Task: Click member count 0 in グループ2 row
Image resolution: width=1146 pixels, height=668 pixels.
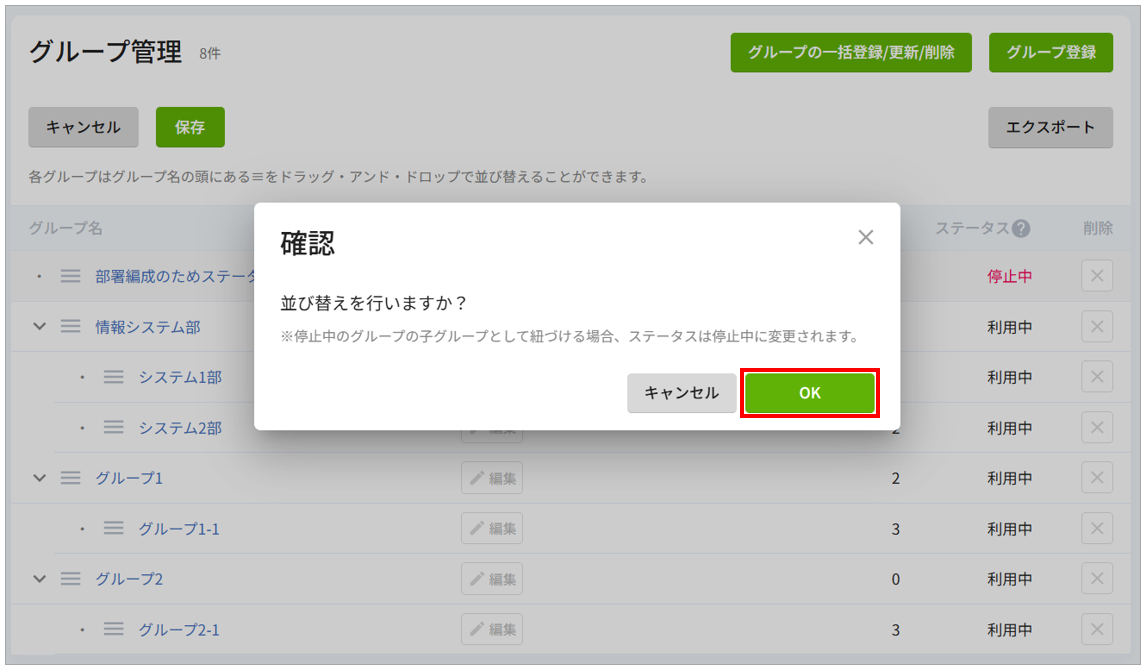Action: point(895,580)
